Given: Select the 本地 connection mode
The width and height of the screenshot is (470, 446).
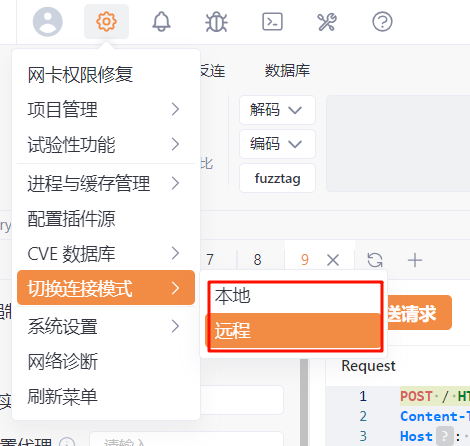Looking at the screenshot, I should [293, 296].
